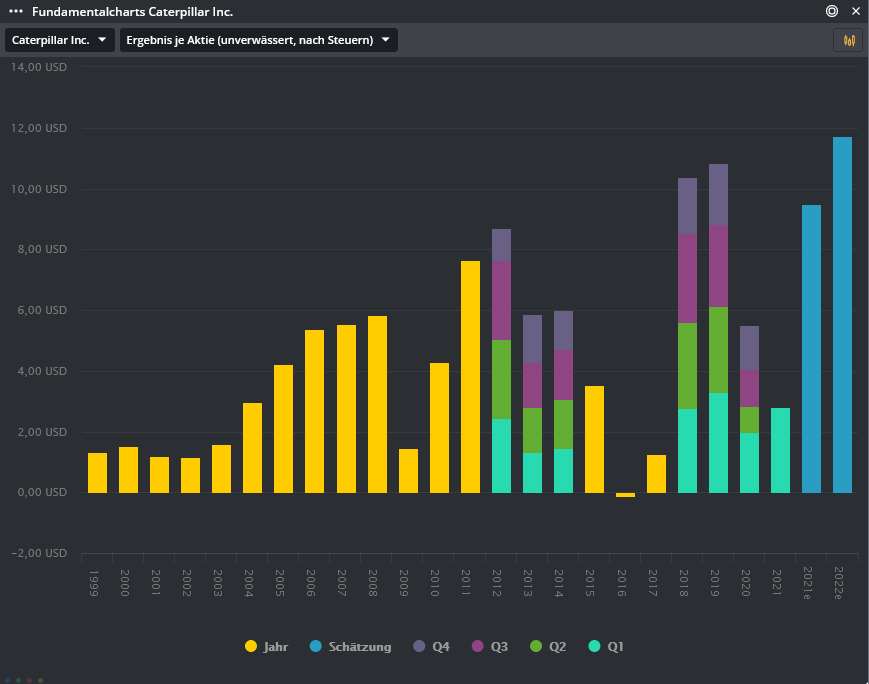Click the 2022e x-axis label
The width and height of the screenshot is (869, 684).
point(839,583)
